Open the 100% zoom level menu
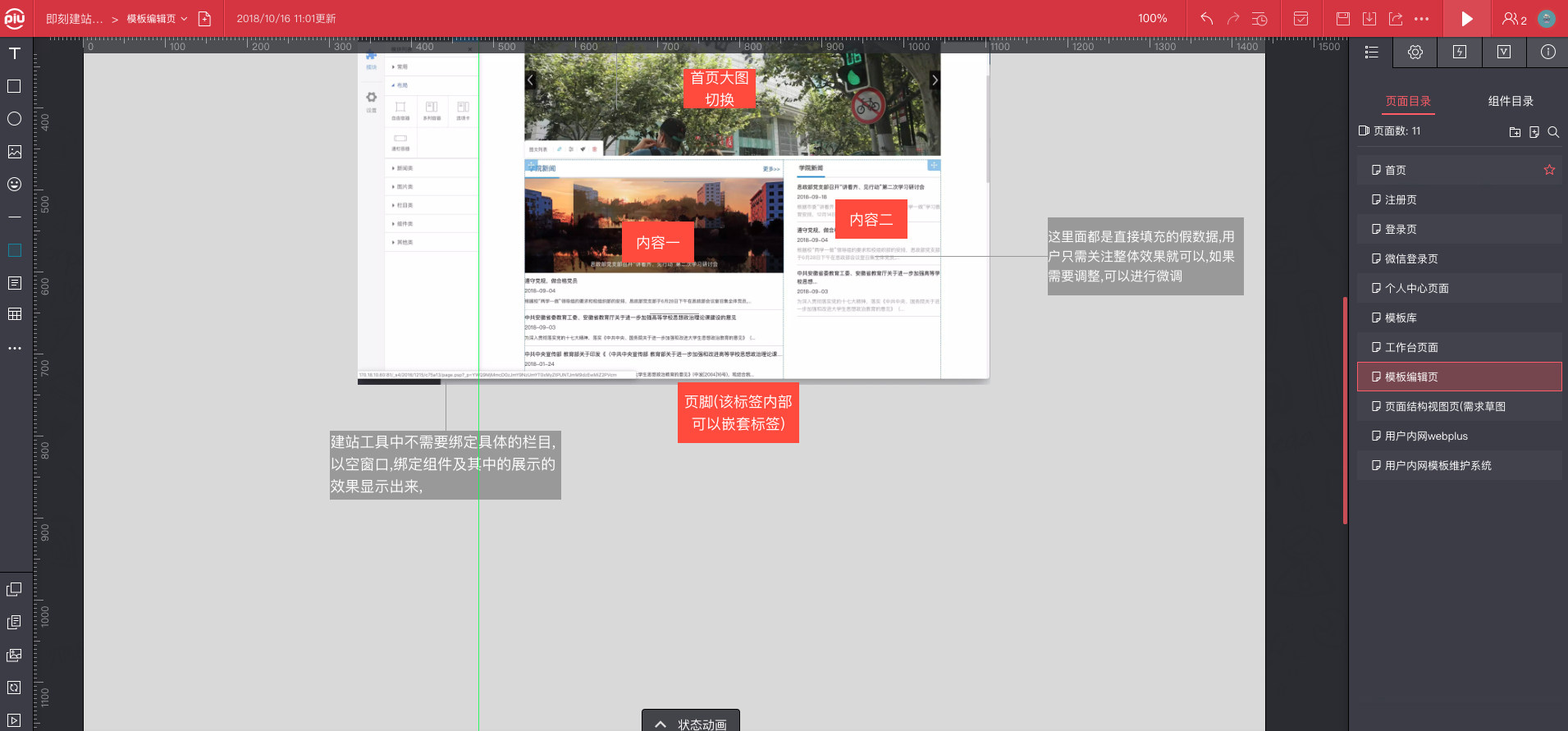The height and width of the screenshot is (731, 1568). [1152, 18]
